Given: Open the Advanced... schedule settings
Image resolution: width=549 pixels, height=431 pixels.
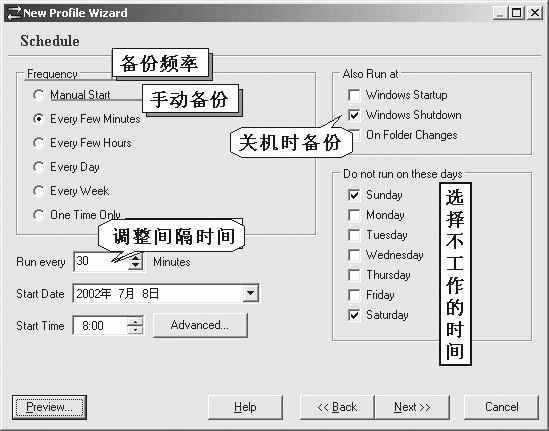Looking at the screenshot, I should pyautogui.click(x=200, y=325).
